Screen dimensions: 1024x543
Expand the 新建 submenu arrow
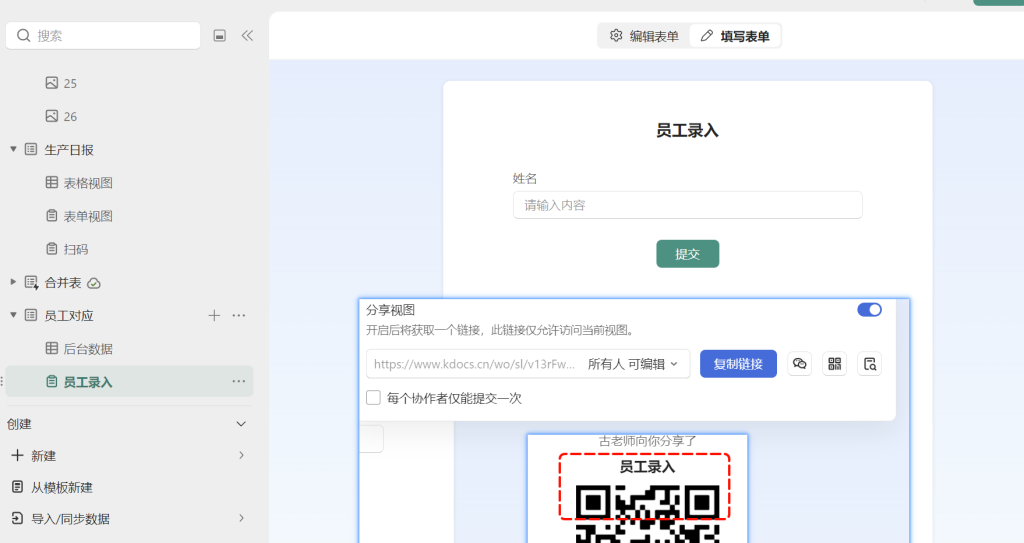click(x=242, y=455)
